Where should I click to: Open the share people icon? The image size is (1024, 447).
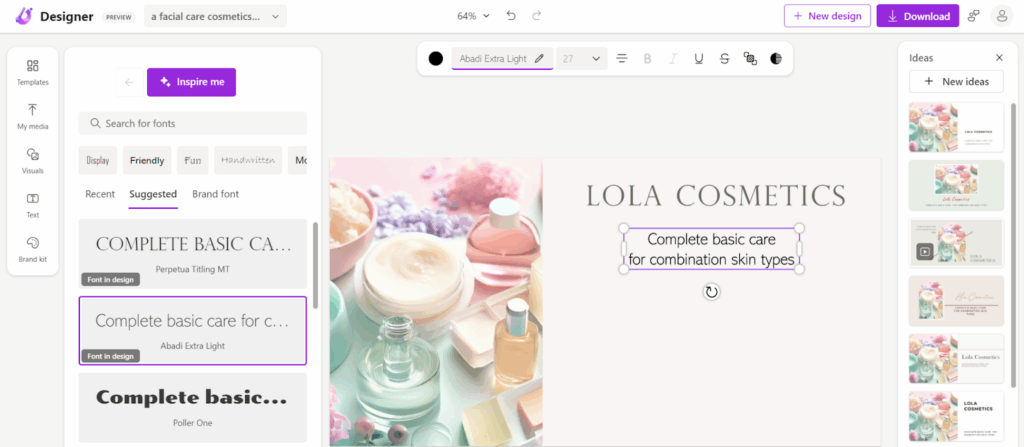click(974, 16)
